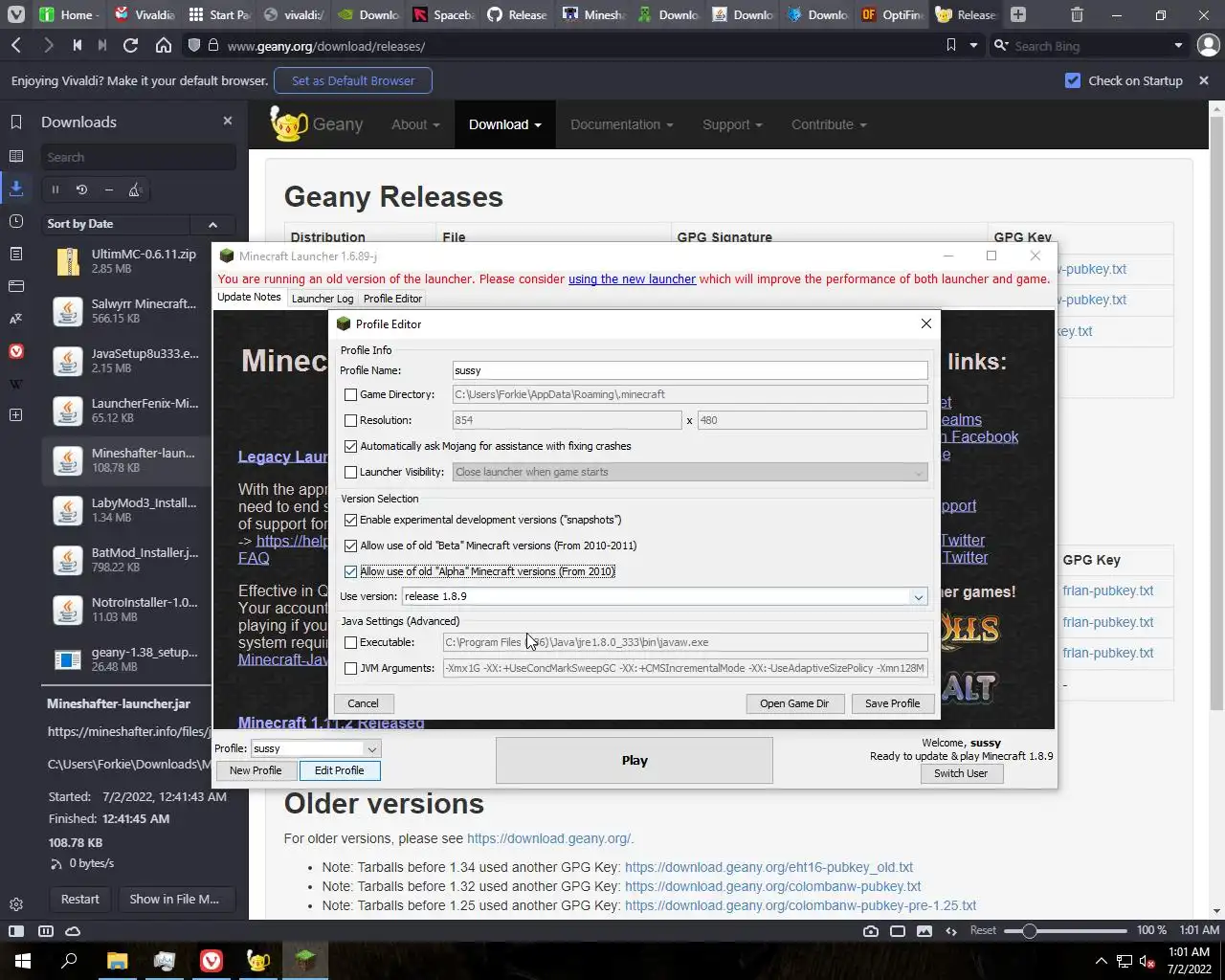Open the Profile dropdown showing sussy
Screen dimensions: 1225x980
(x=316, y=748)
